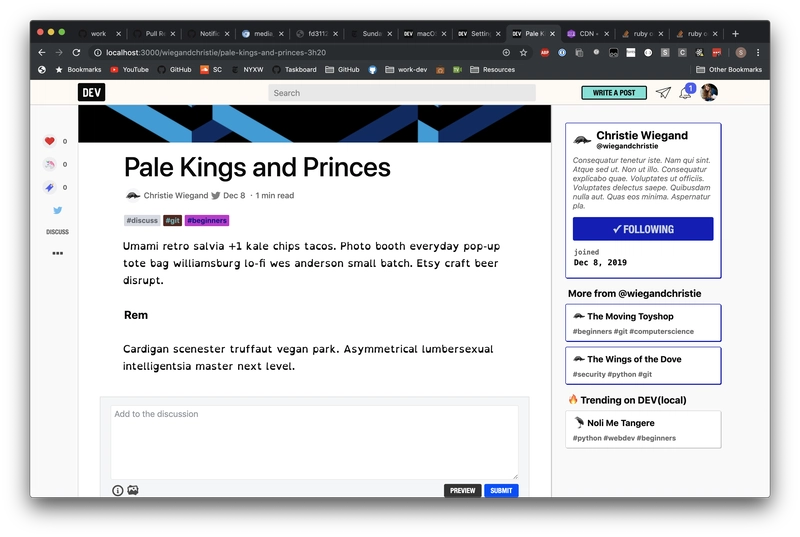Image resolution: width=800 pixels, height=537 pixels.
Task: Click the site info icon before localhost URL
Action: point(97,53)
